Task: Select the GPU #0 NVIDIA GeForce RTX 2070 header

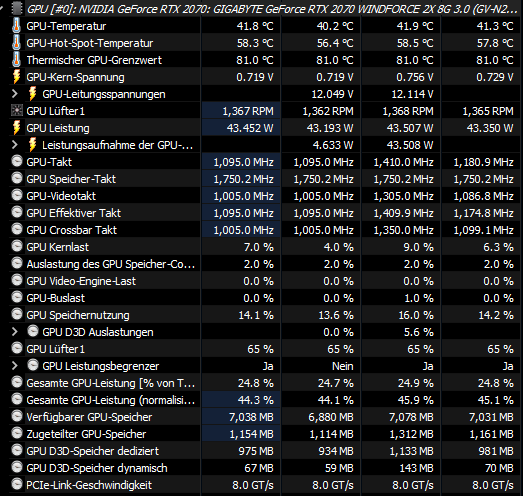Action: [272, 9]
